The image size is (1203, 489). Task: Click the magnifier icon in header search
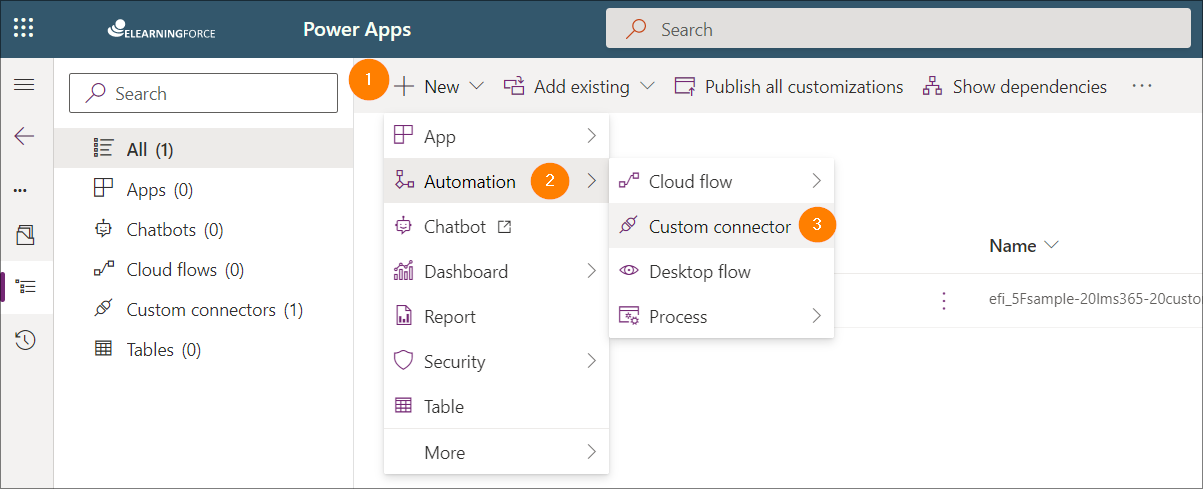(x=636, y=29)
